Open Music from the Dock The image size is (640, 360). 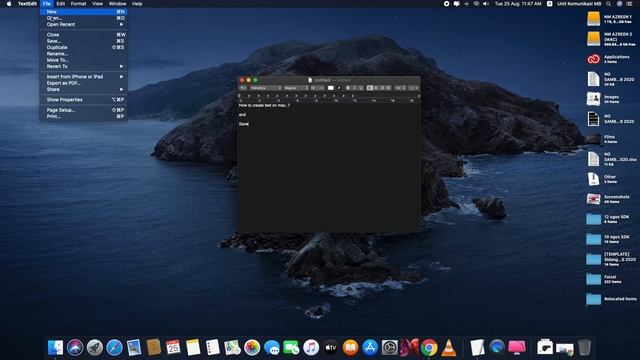[311, 347]
